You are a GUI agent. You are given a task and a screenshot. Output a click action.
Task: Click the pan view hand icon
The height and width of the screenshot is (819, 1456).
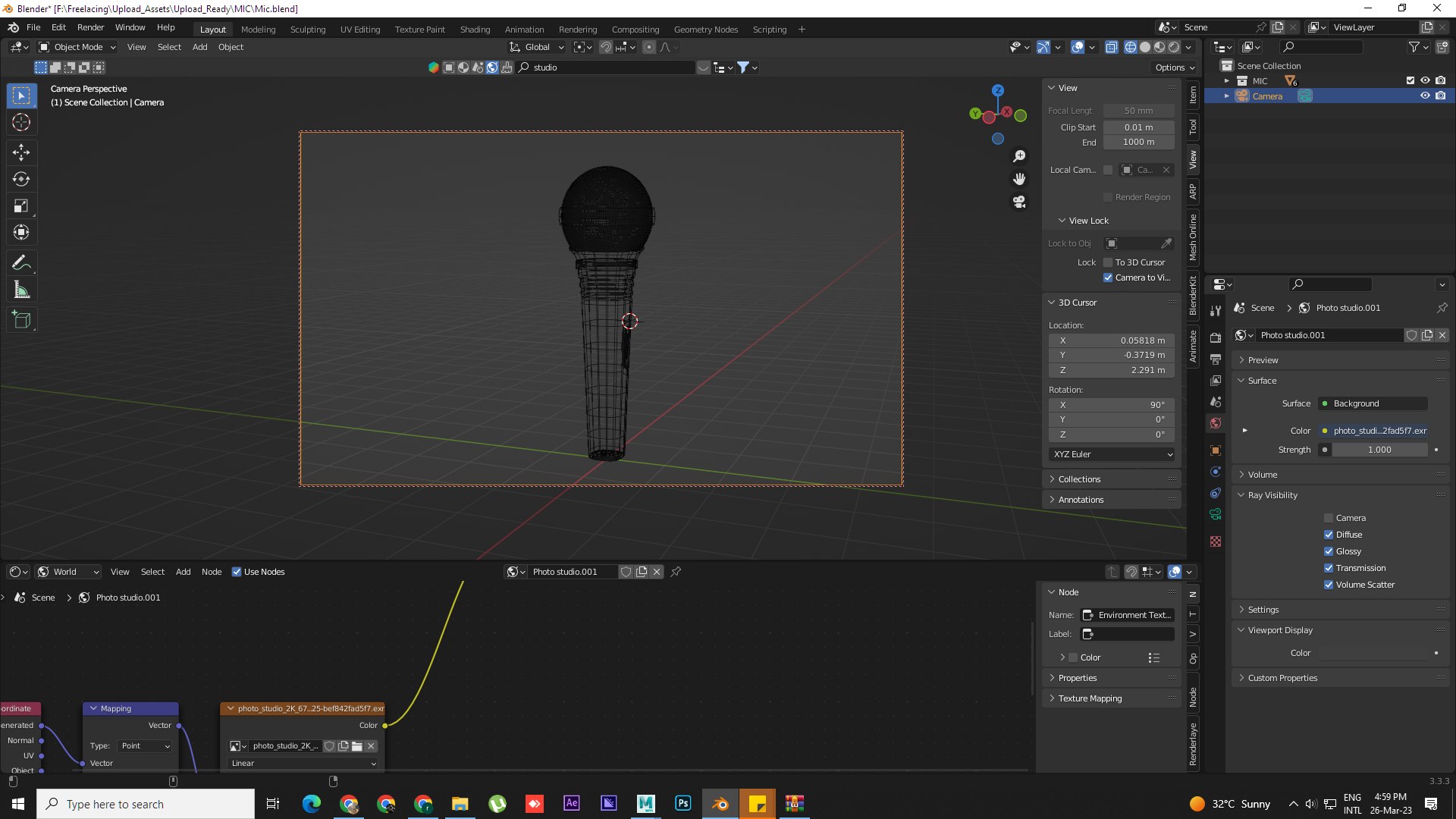pos(1019,179)
